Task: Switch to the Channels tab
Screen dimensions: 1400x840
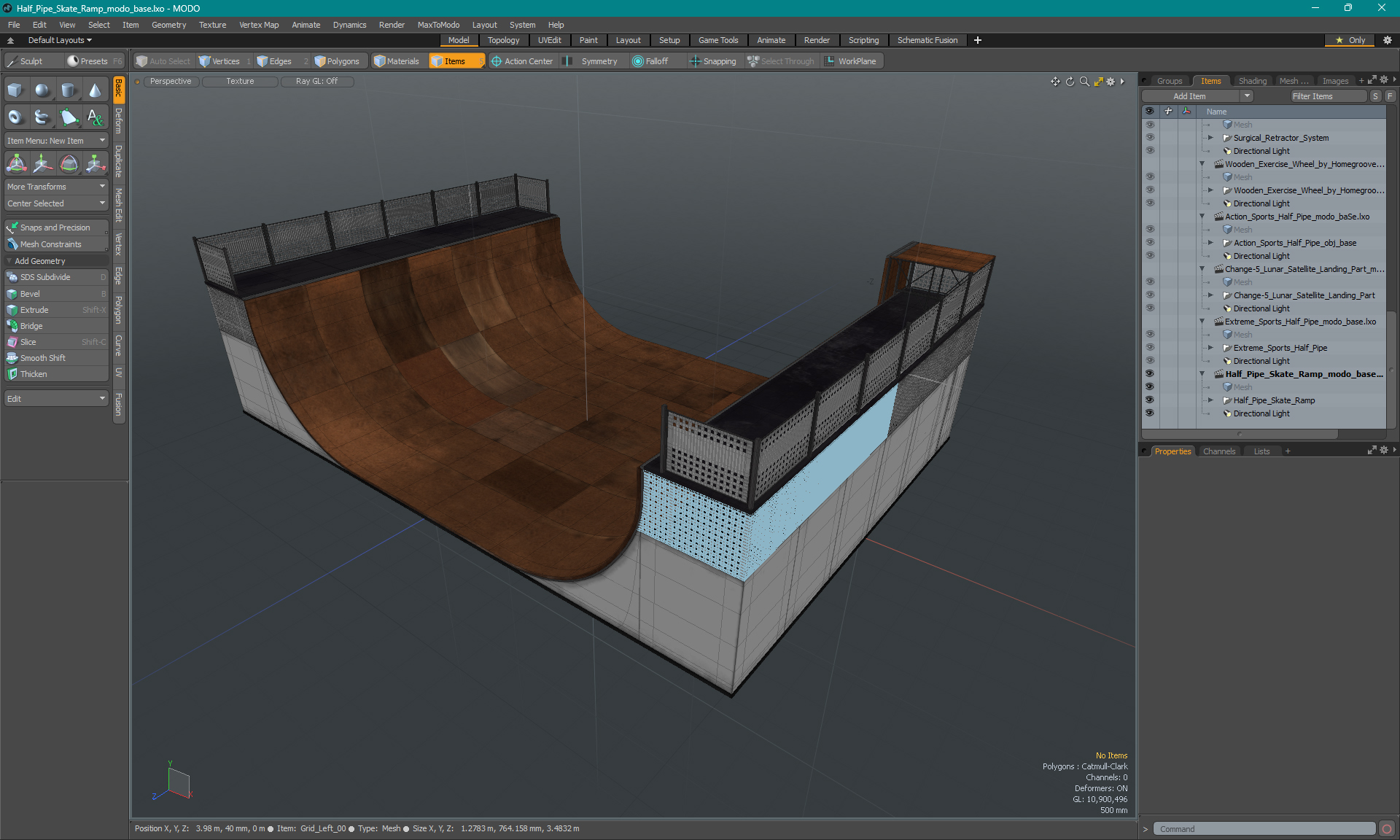Action: [x=1219, y=451]
